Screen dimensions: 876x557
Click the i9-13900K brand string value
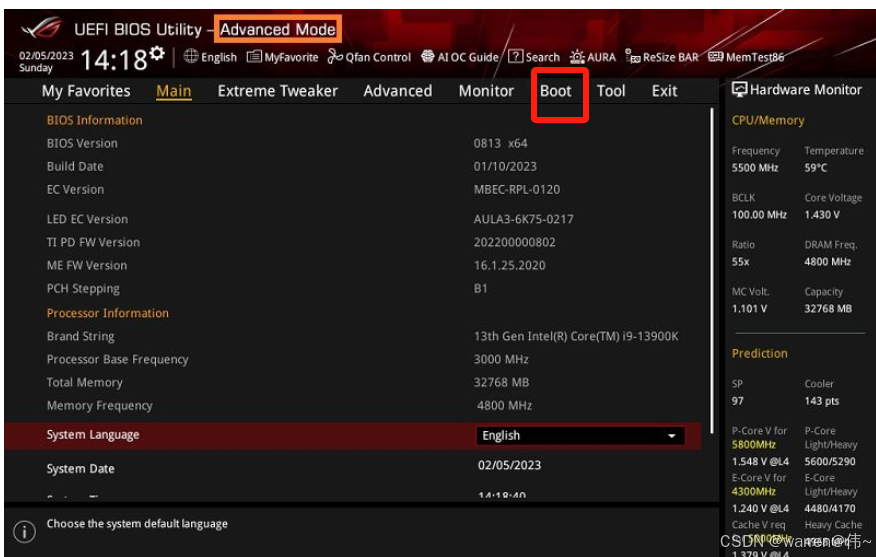(x=576, y=336)
